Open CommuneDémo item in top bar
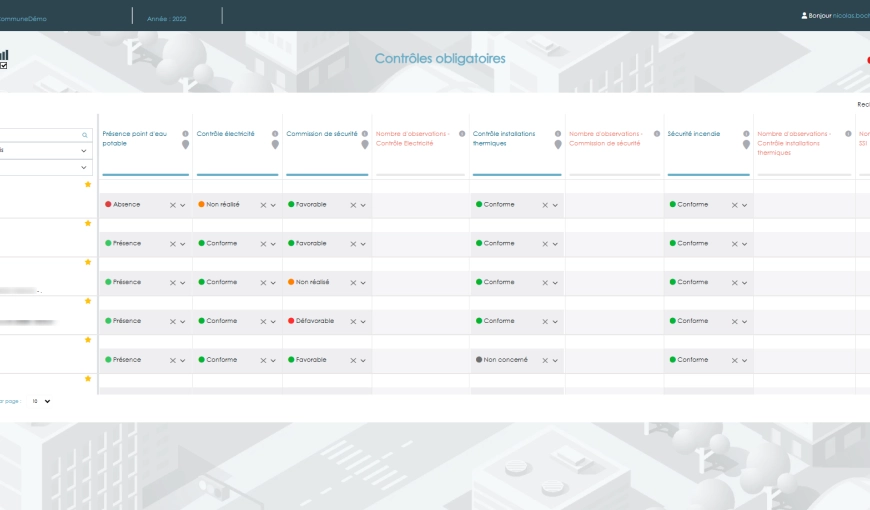Viewport: 870px width, 510px height. point(23,19)
